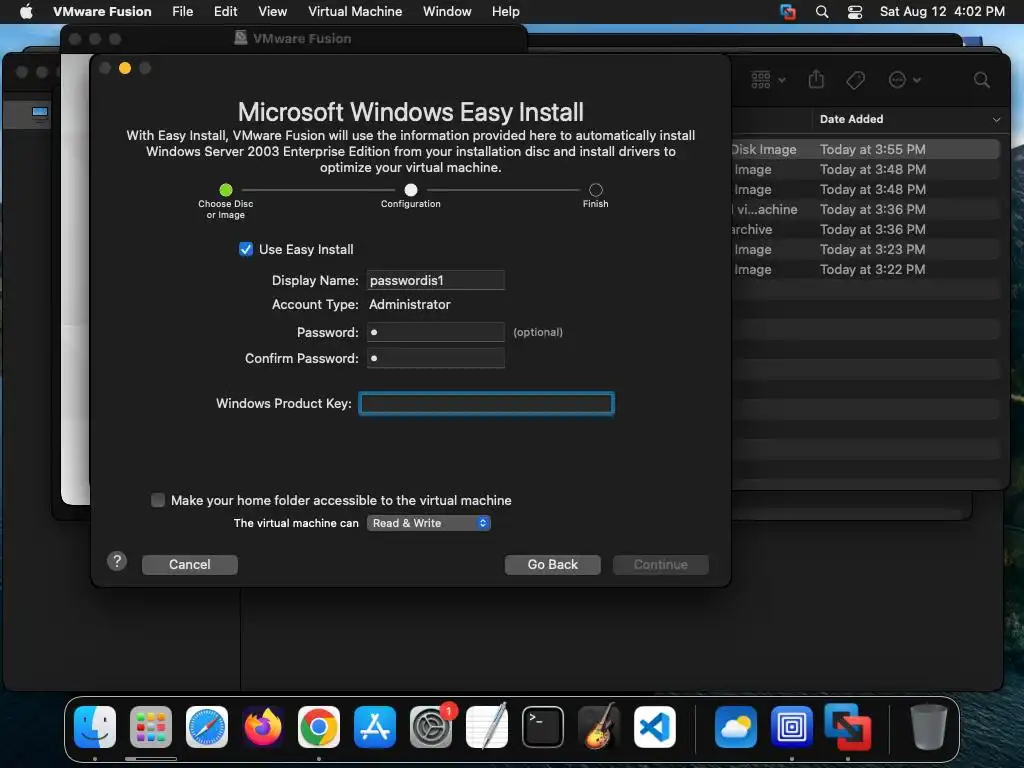1024x768 pixels.
Task: Click the Go Back button
Action: click(x=552, y=564)
